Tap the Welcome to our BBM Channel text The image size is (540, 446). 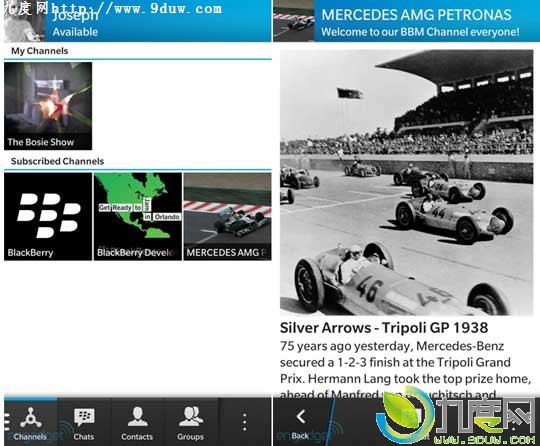pyautogui.click(x=420, y=32)
